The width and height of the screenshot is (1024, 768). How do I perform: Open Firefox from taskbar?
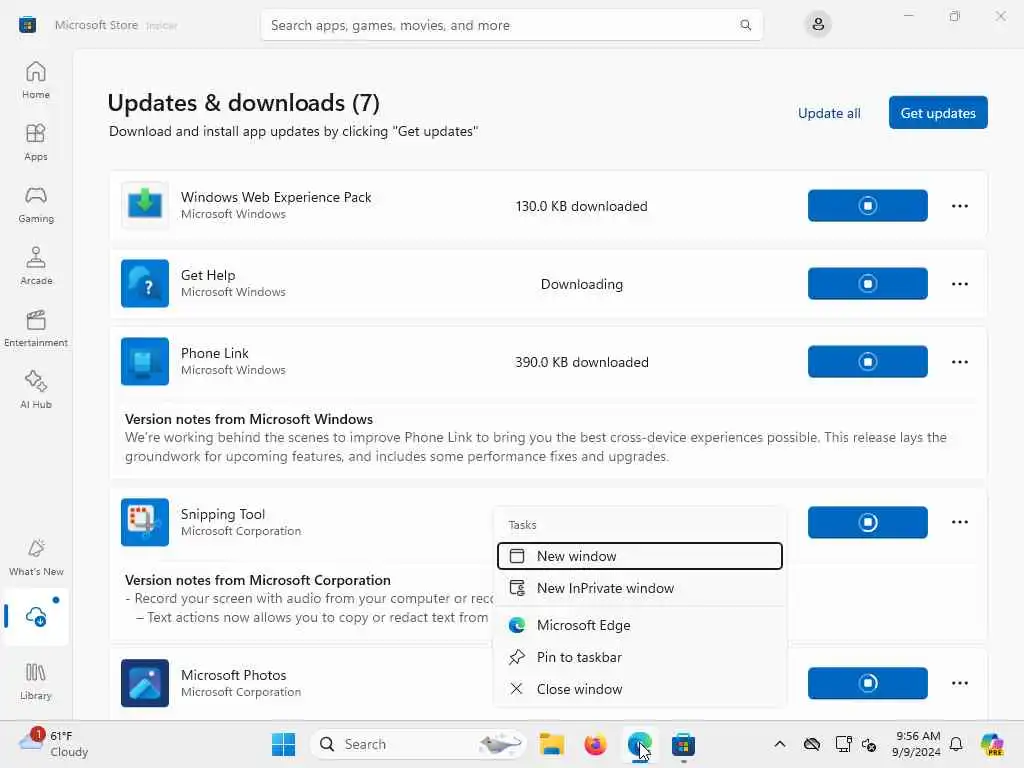595,744
